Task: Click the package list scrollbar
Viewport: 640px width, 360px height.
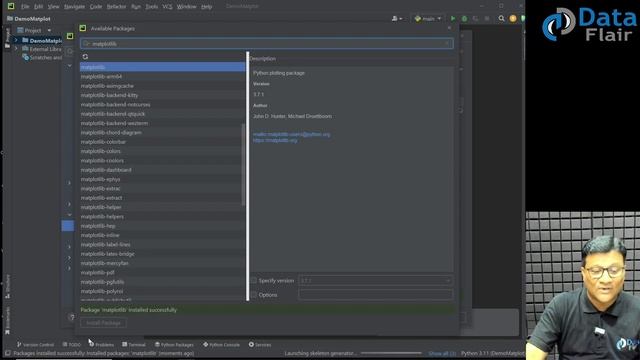Action: [x=244, y=164]
